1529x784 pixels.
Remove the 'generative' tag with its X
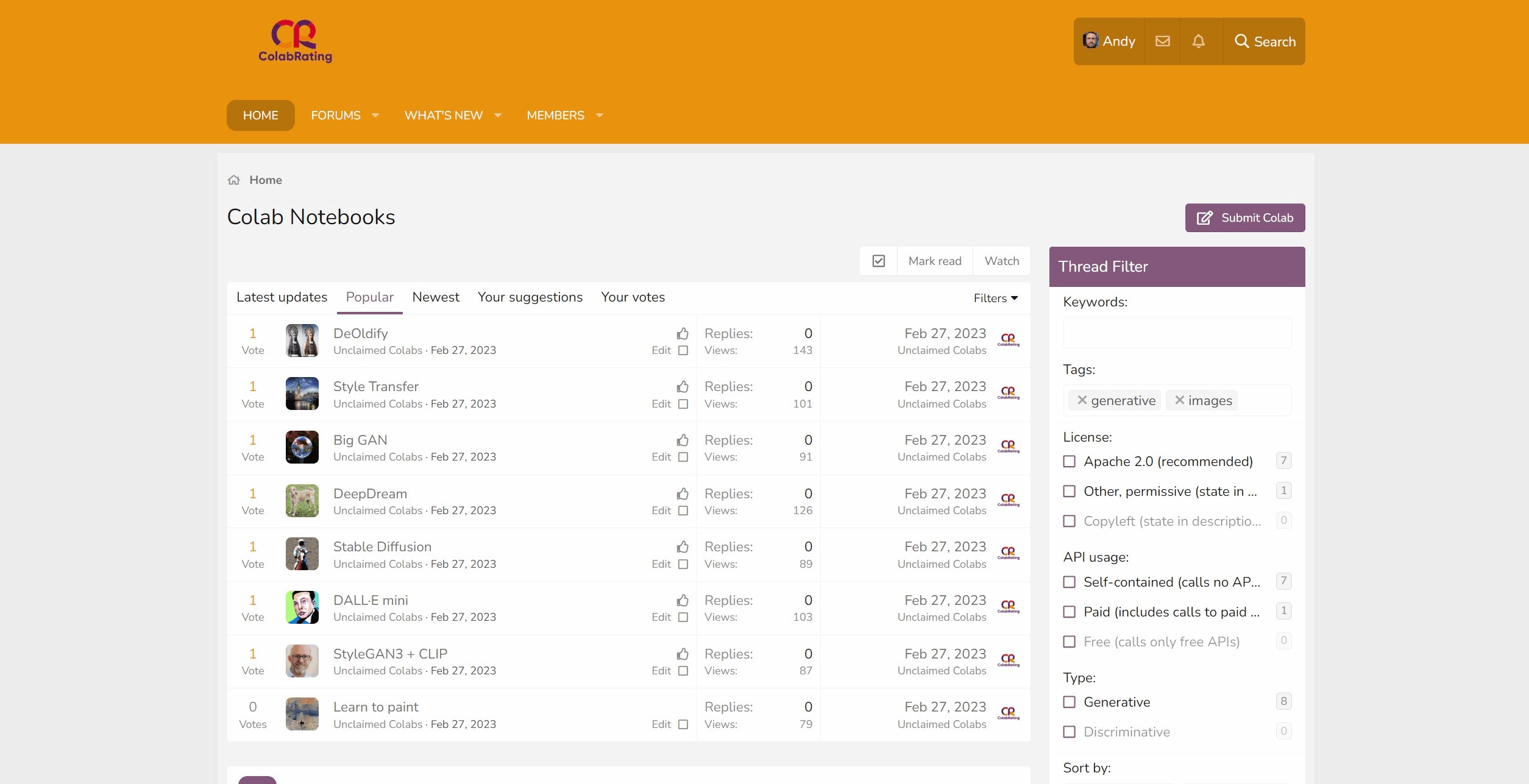1082,400
